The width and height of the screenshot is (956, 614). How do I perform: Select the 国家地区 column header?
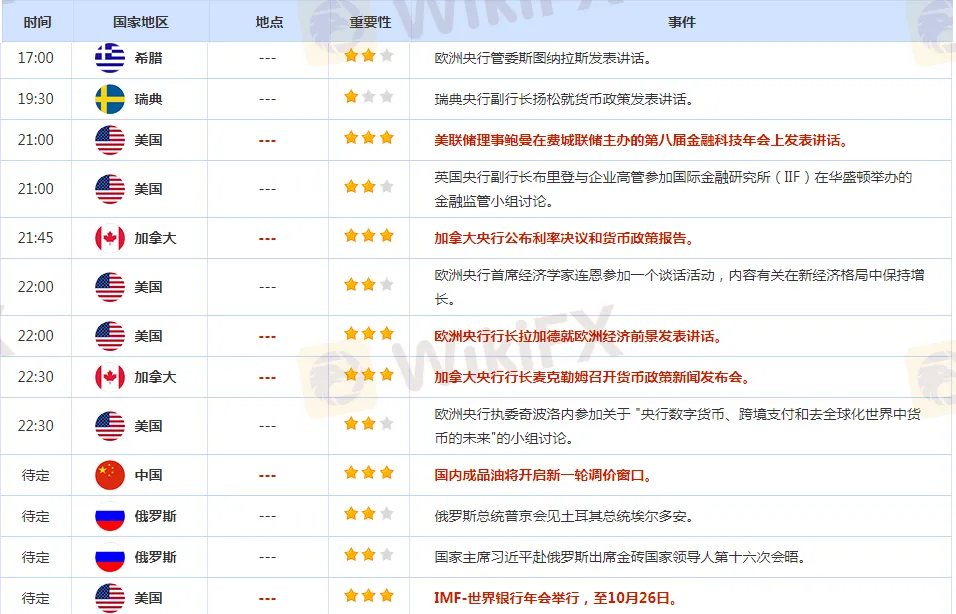[x=141, y=22]
